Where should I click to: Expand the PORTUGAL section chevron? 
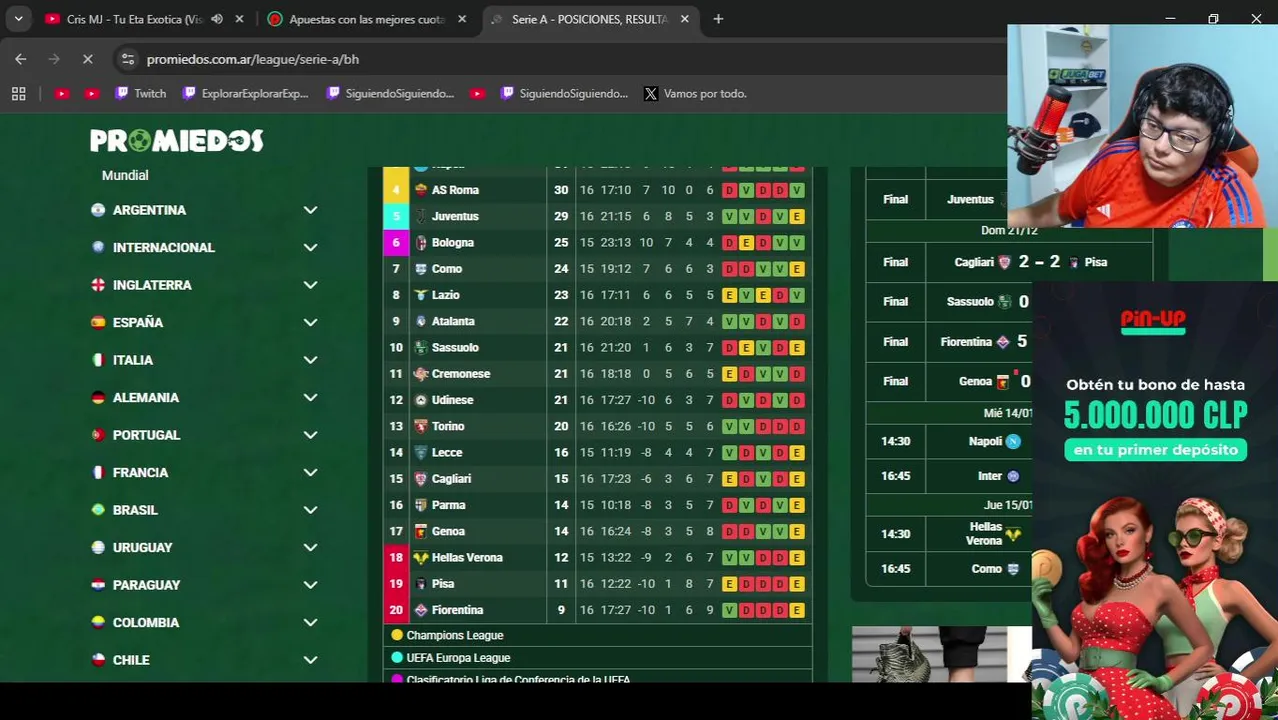(310, 435)
